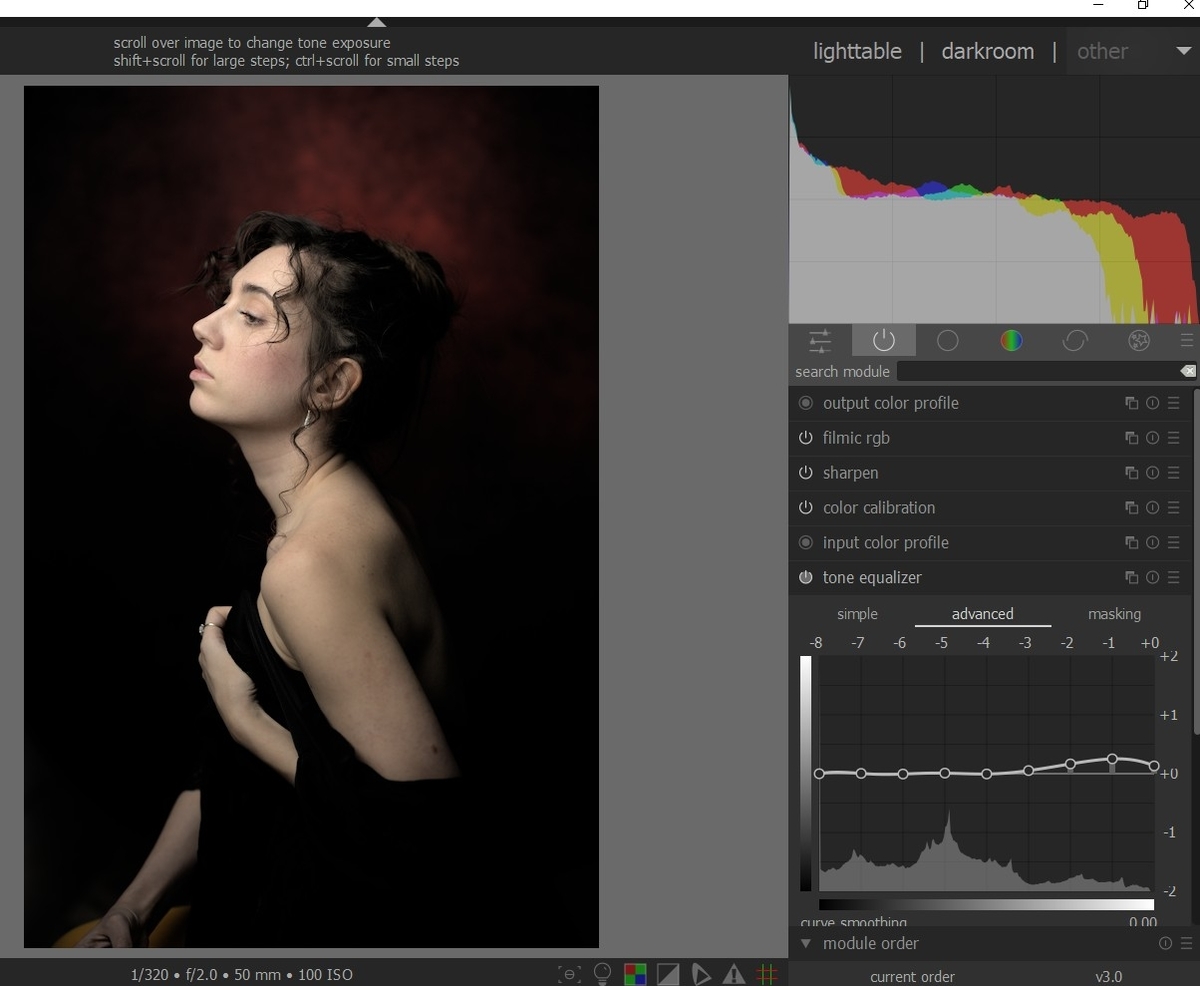This screenshot has width=1200, height=986.
Task: Create new instance of filmic rgb
Action: tap(1131, 438)
